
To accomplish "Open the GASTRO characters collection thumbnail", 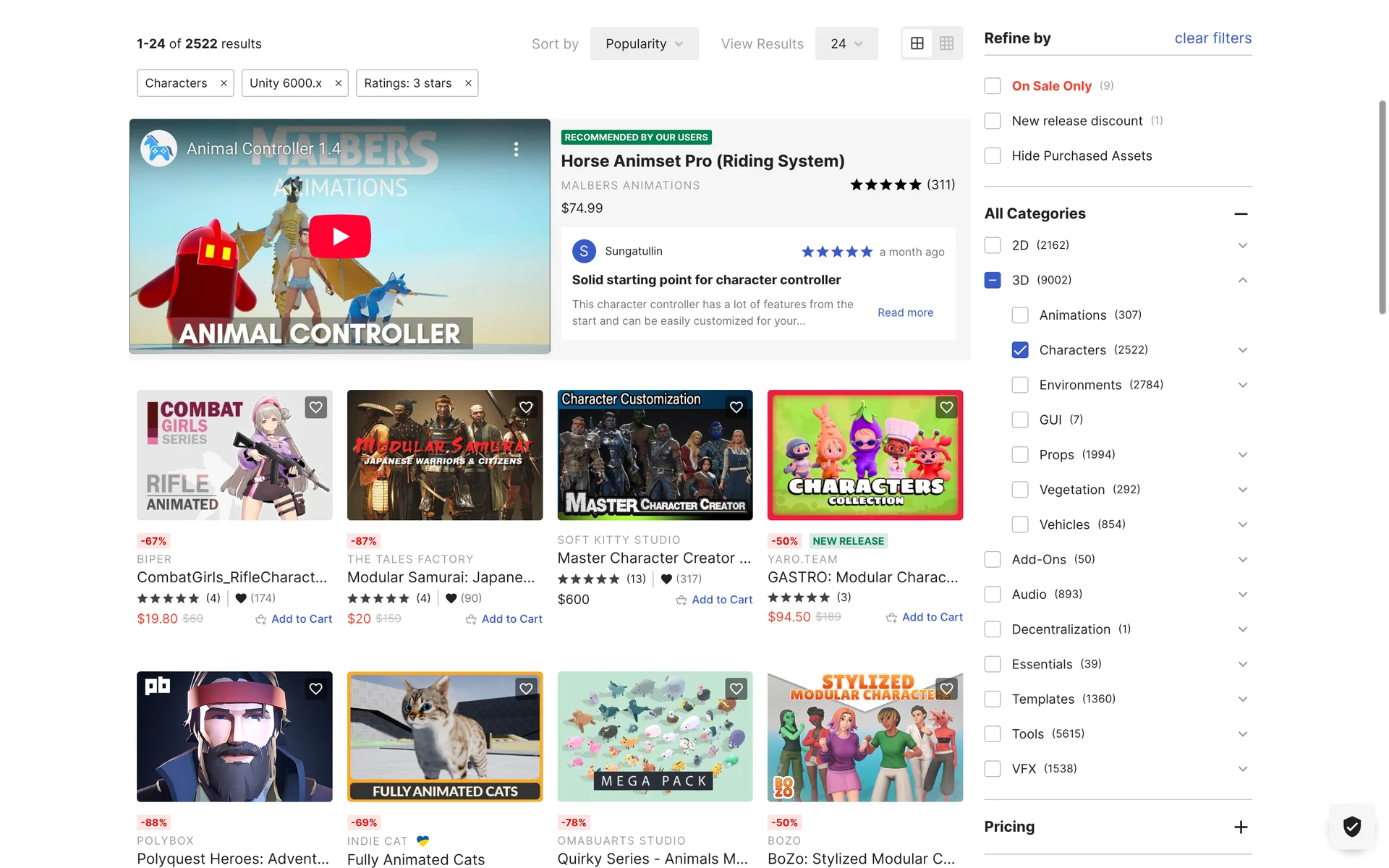I will point(865,455).
